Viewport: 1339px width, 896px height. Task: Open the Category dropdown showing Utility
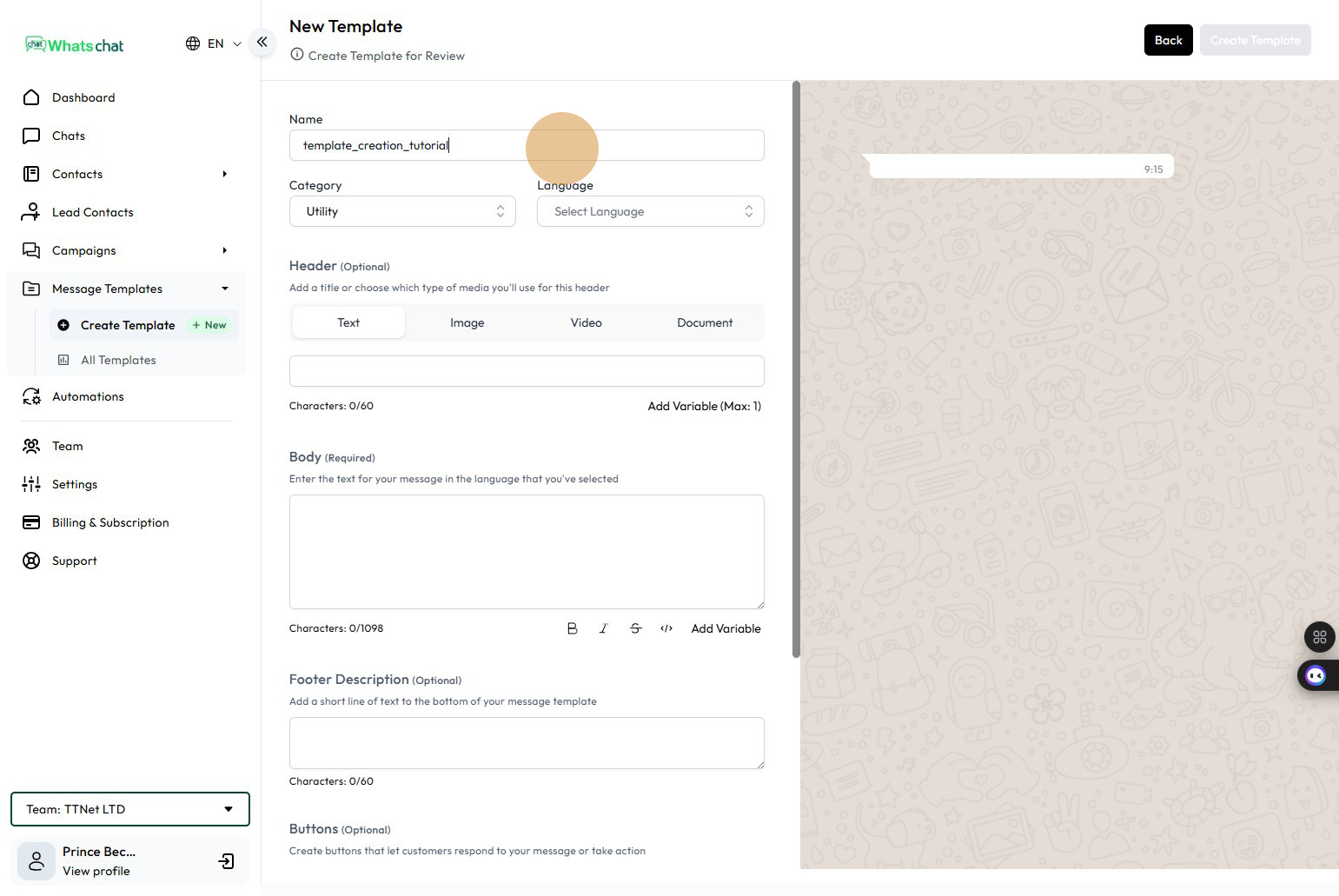tap(402, 211)
